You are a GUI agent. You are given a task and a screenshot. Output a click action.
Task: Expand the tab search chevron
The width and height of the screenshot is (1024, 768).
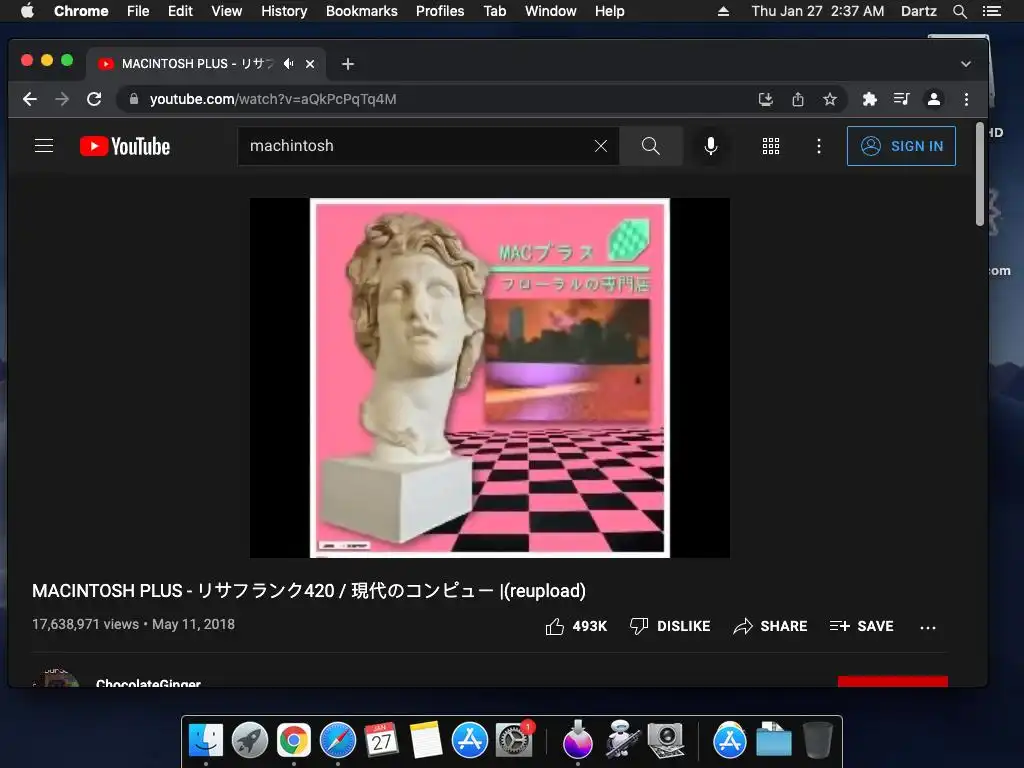(966, 64)
